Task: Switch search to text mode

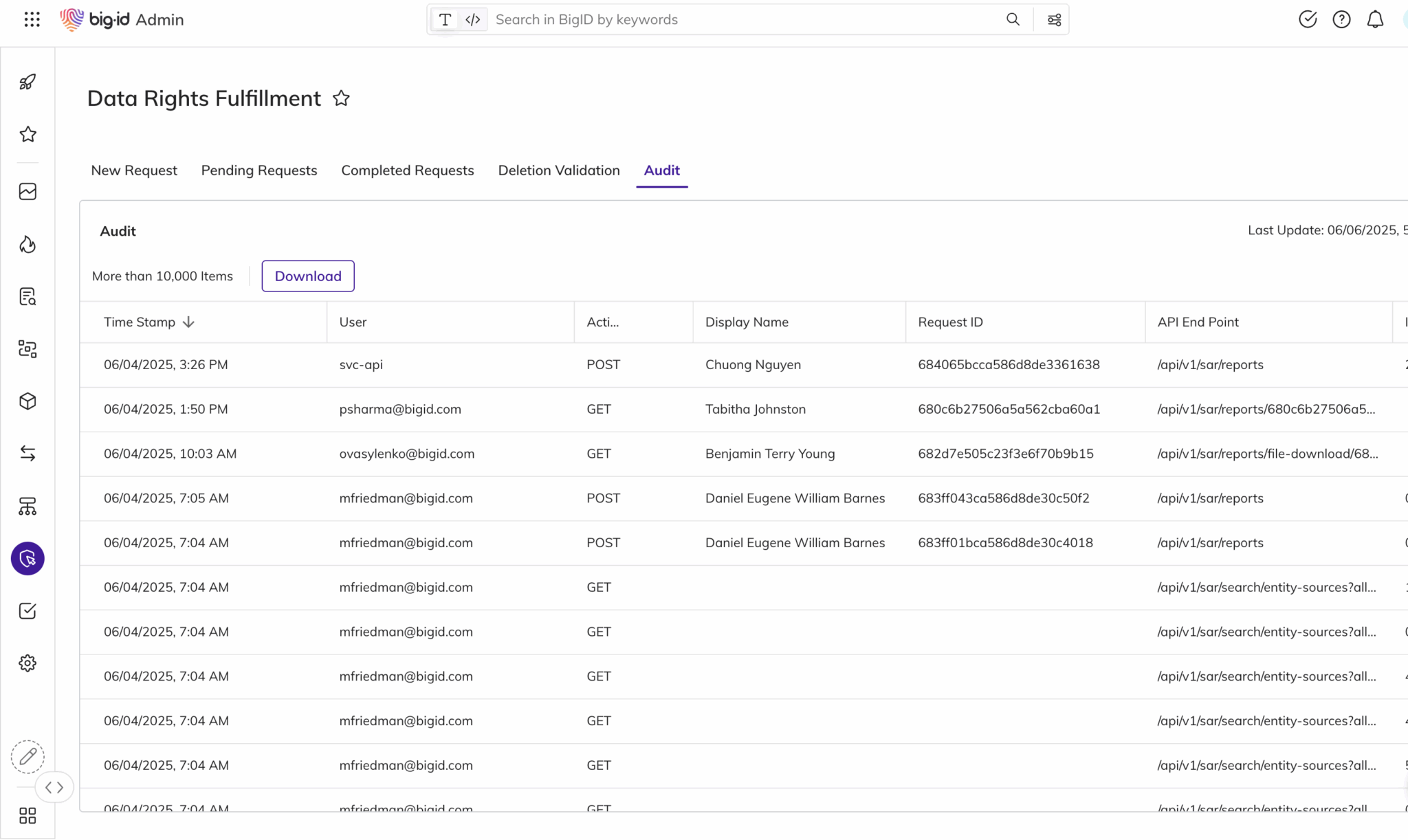Action: (x=445, y=19)
